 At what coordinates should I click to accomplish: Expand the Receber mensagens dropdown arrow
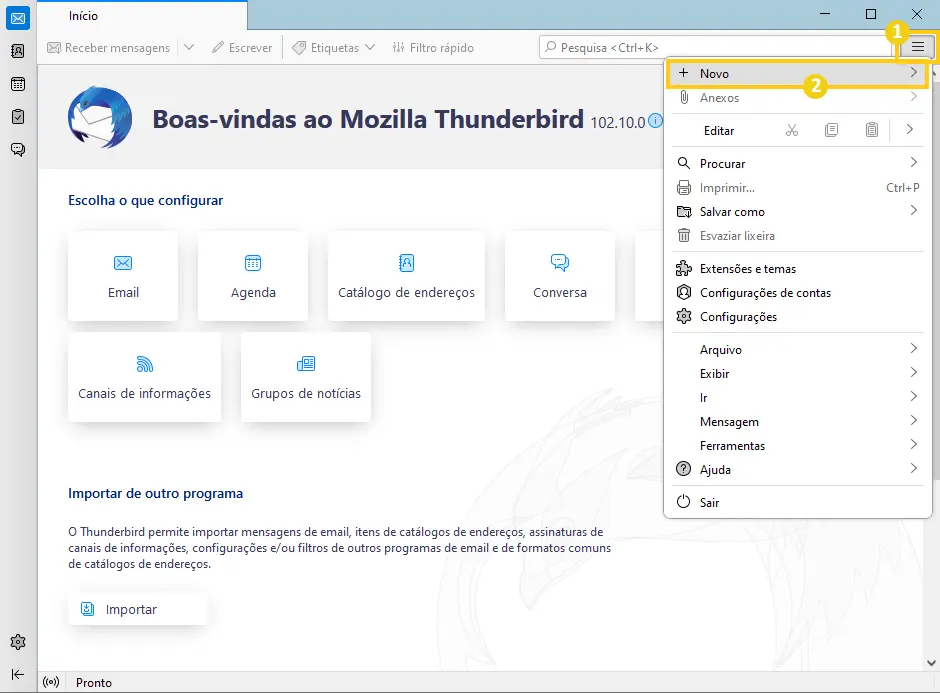pos(189,47)
